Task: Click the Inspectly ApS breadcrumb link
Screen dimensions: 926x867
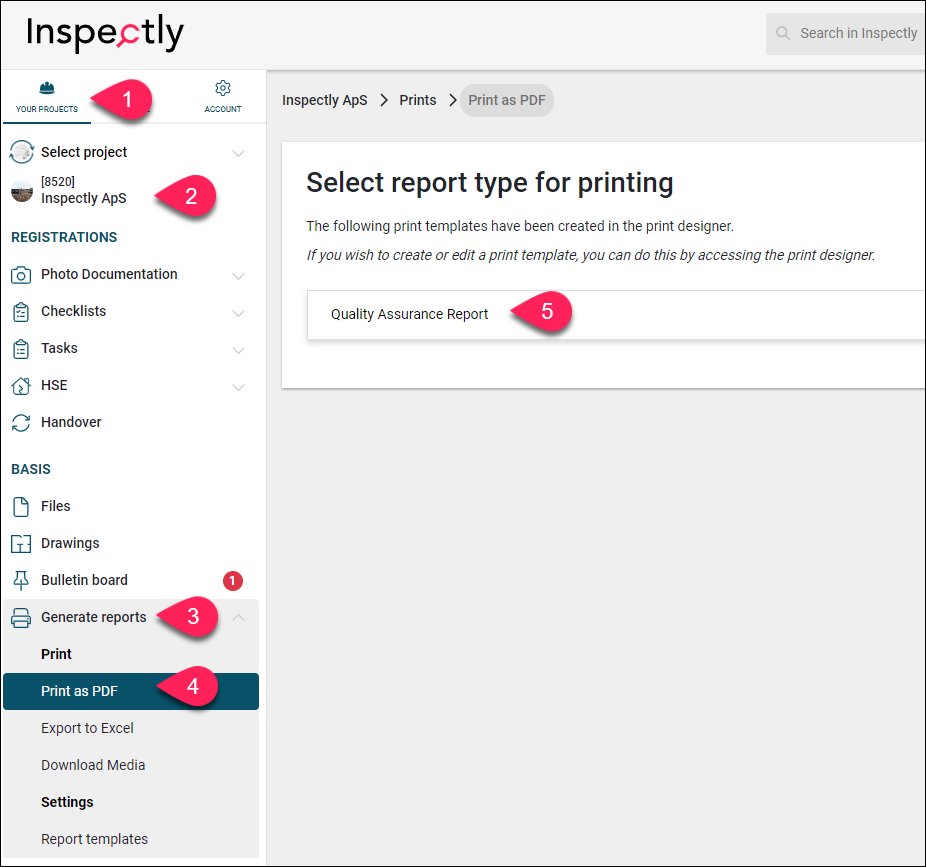Action: click(x=325, y=100)
